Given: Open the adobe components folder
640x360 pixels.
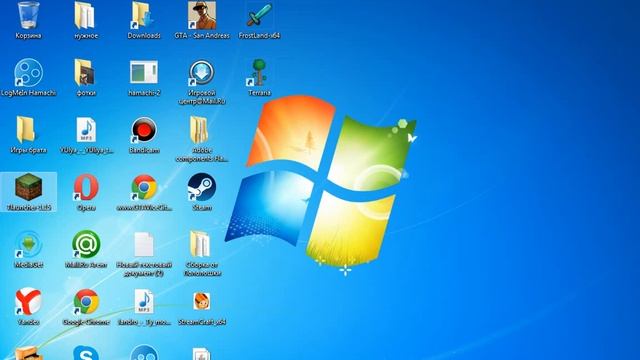Looking at the screenshot, I should (200, 130).
